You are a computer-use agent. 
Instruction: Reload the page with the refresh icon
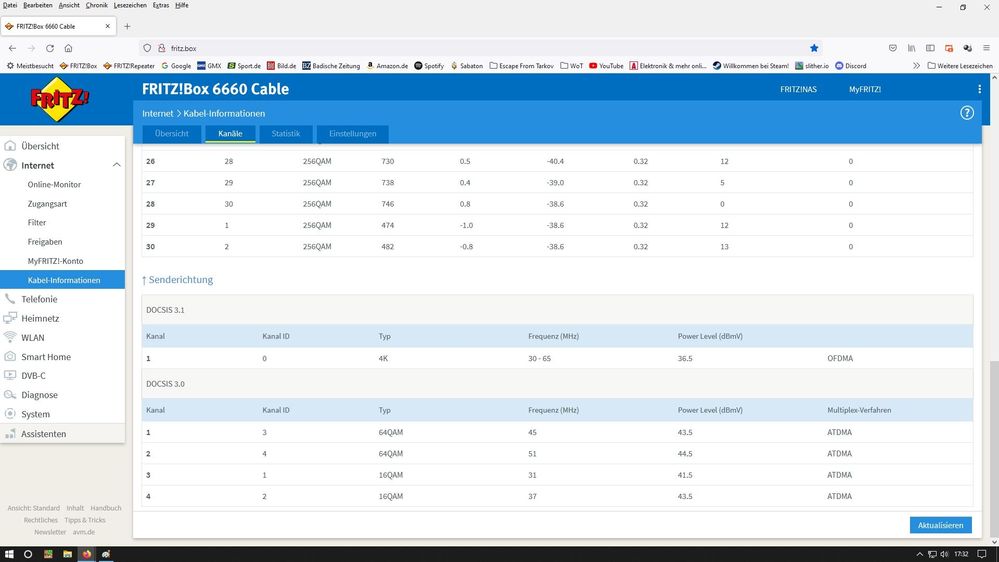[50, 48]
